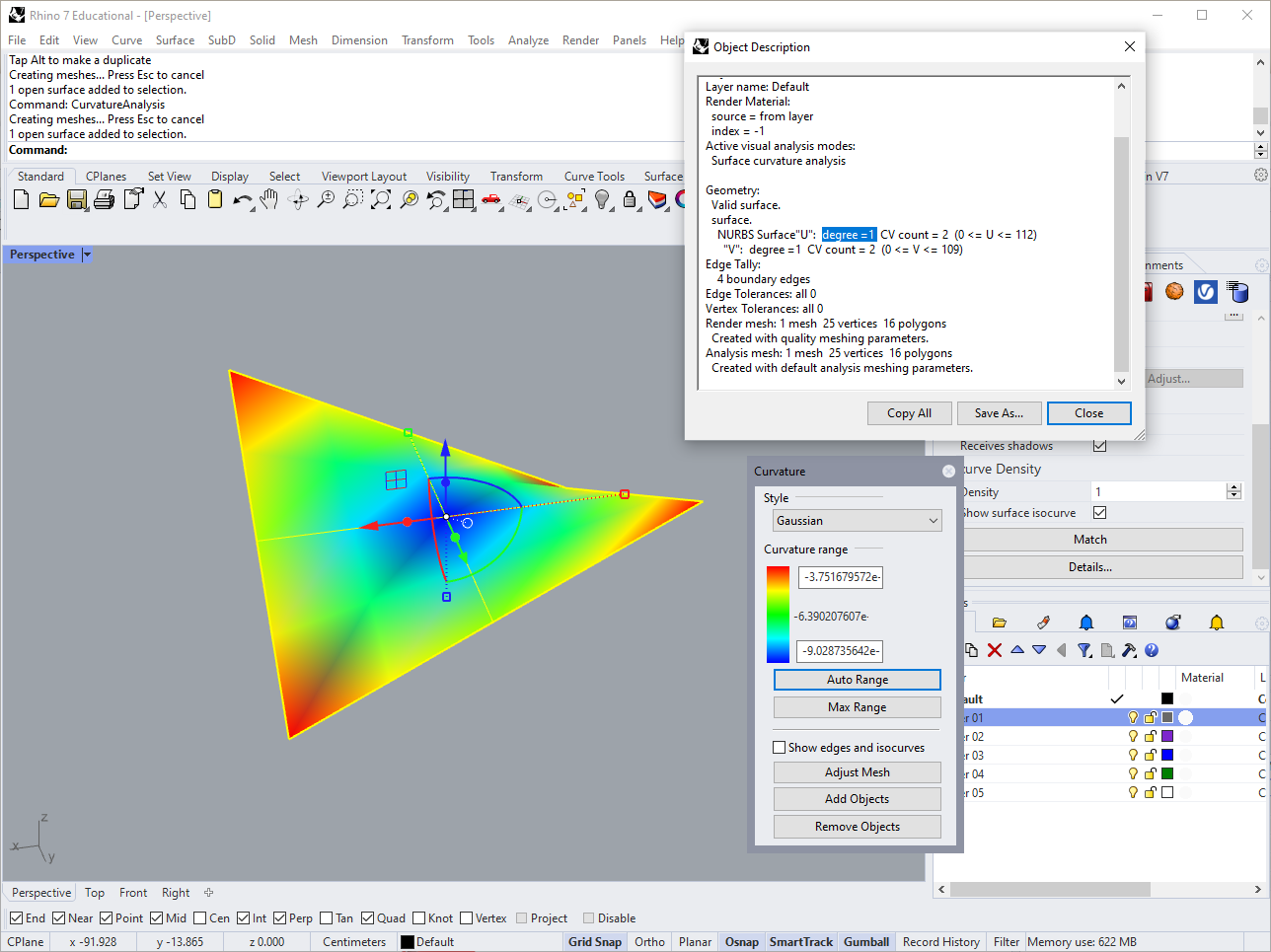Toggle Grid Snap in status bar
Image resolution: width=1271 pixels, height=952 pixels.
595,942
